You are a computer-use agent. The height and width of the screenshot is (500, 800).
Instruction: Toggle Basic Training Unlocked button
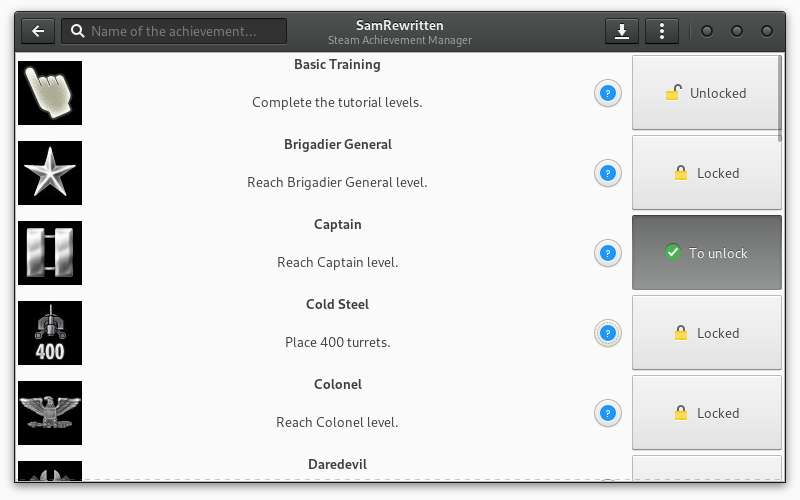click(x=707, y=93)
